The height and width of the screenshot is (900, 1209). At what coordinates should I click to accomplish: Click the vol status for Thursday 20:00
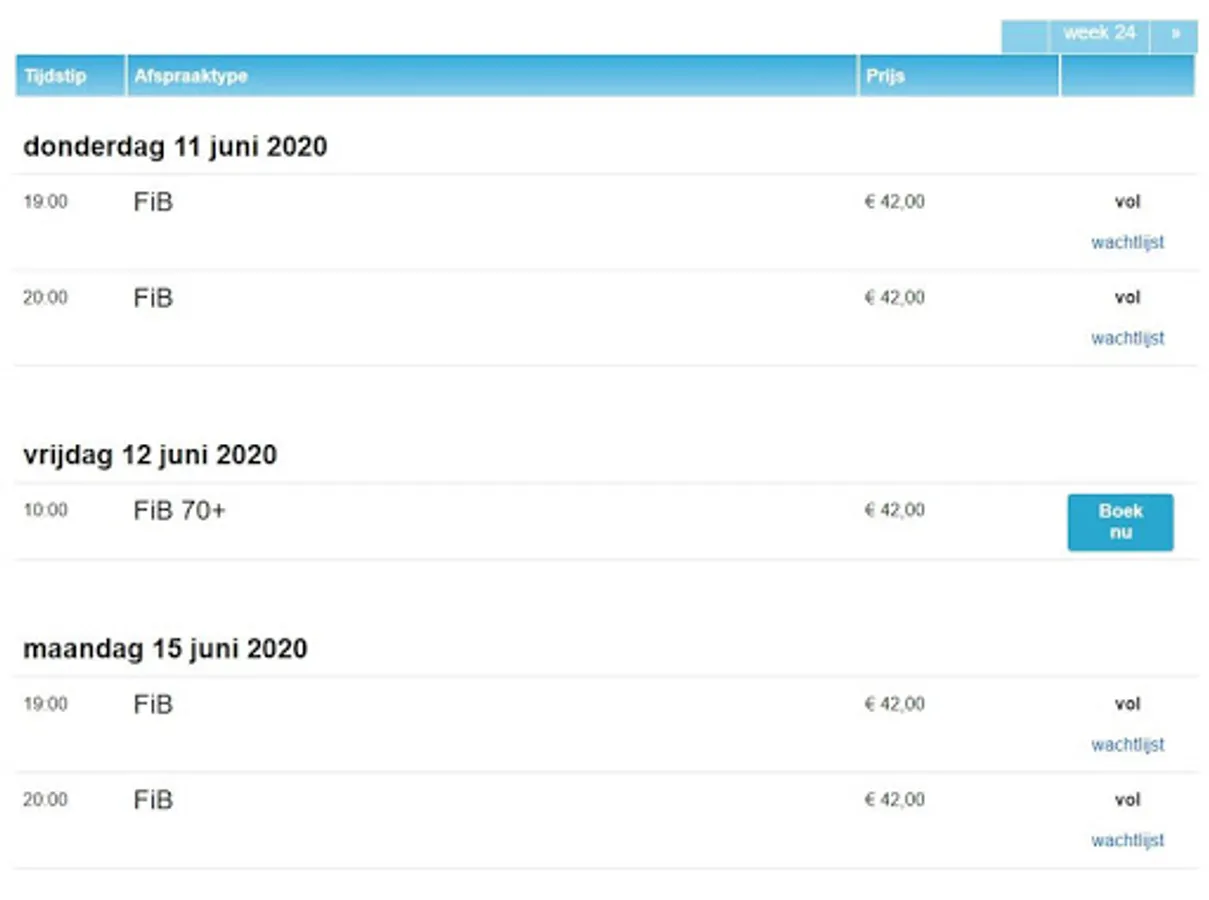[x=1127, y=298]
